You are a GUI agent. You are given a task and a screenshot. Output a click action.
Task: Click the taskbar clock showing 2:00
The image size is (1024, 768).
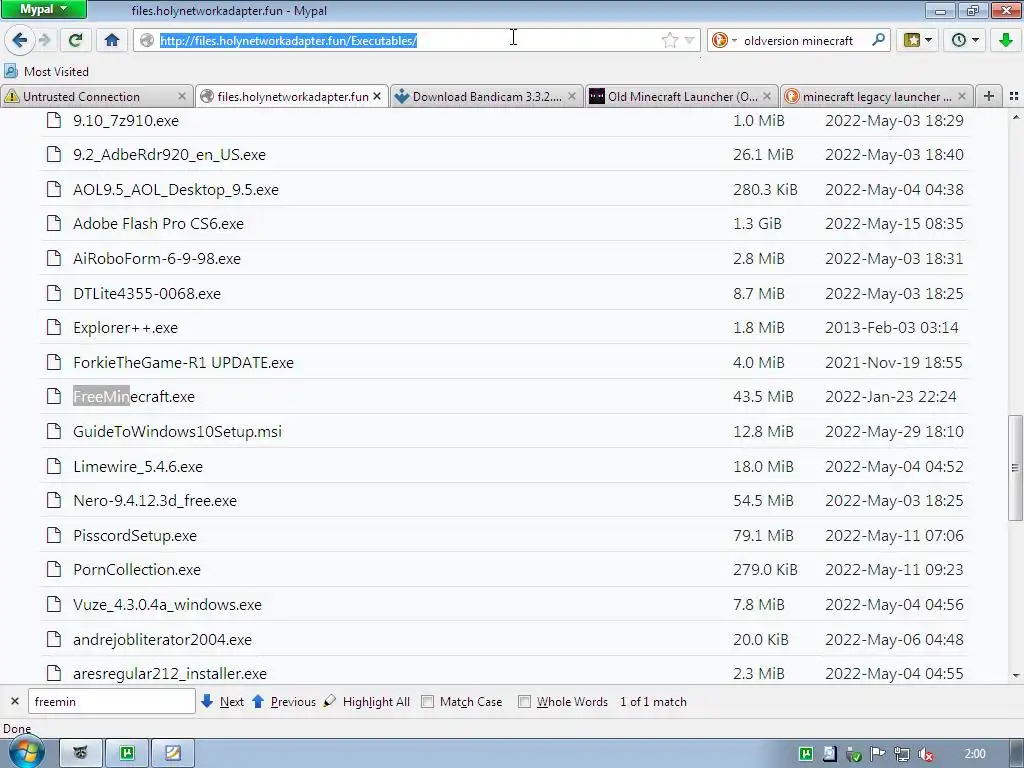(975, 754)
